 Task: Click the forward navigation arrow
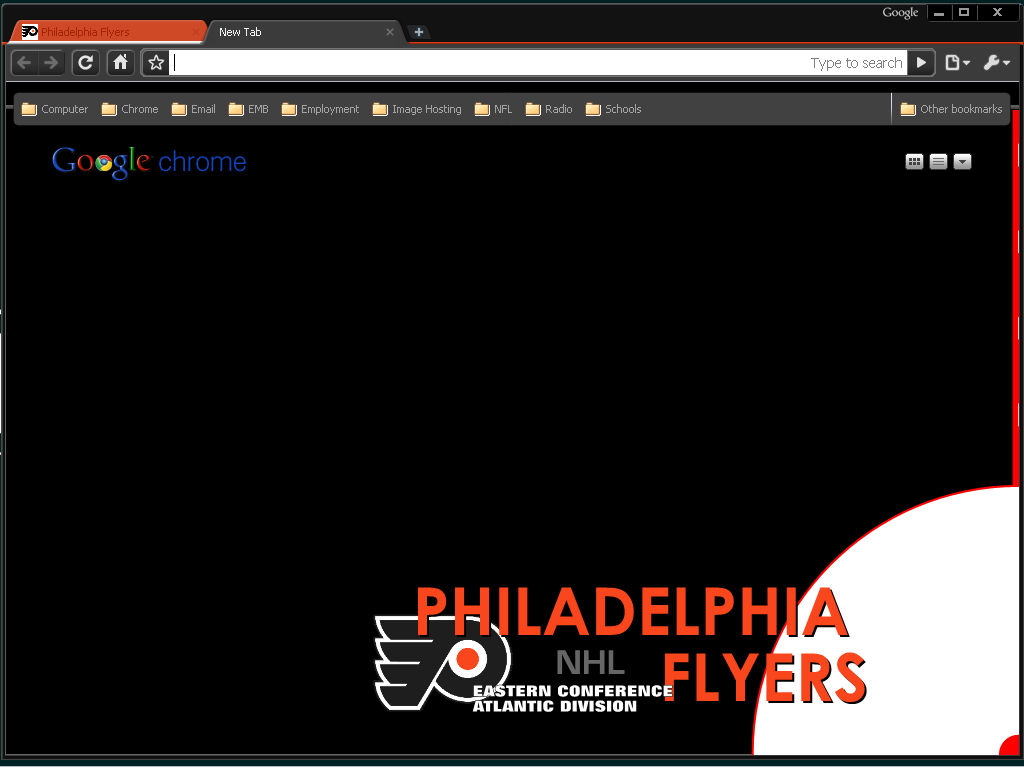coord(50,62)
